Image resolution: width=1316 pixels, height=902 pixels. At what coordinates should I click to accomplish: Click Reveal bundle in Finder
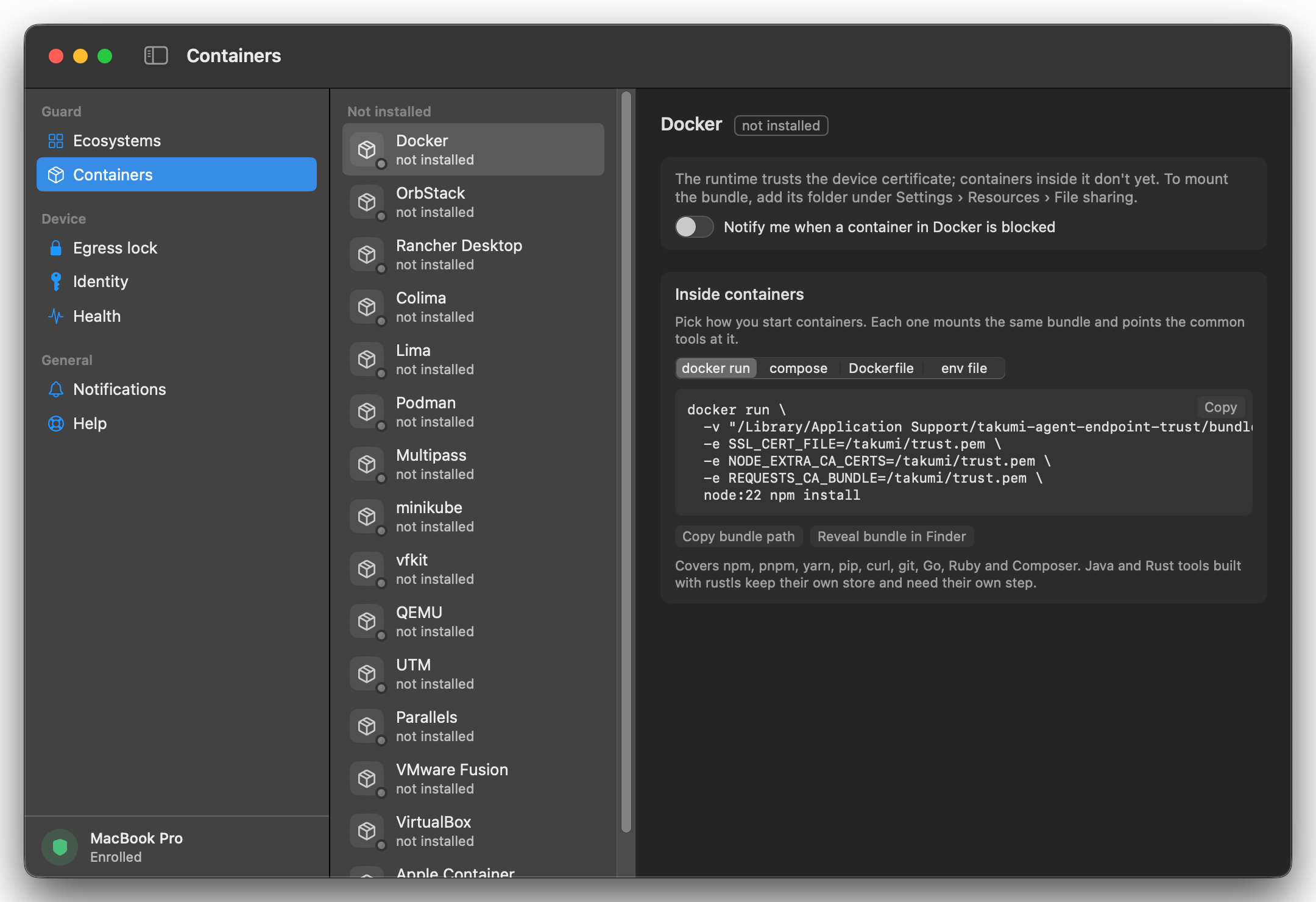[891, 536]
